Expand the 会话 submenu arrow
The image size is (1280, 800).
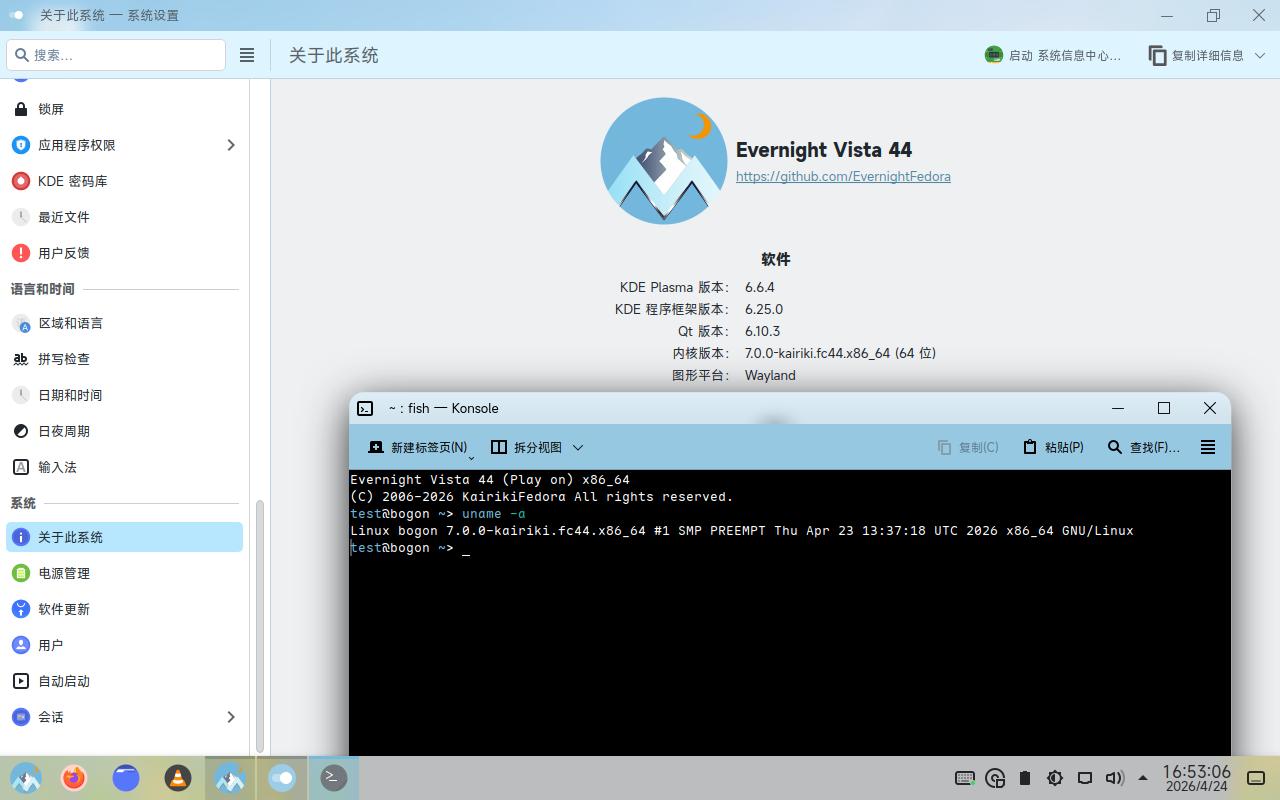pos(231,717)
